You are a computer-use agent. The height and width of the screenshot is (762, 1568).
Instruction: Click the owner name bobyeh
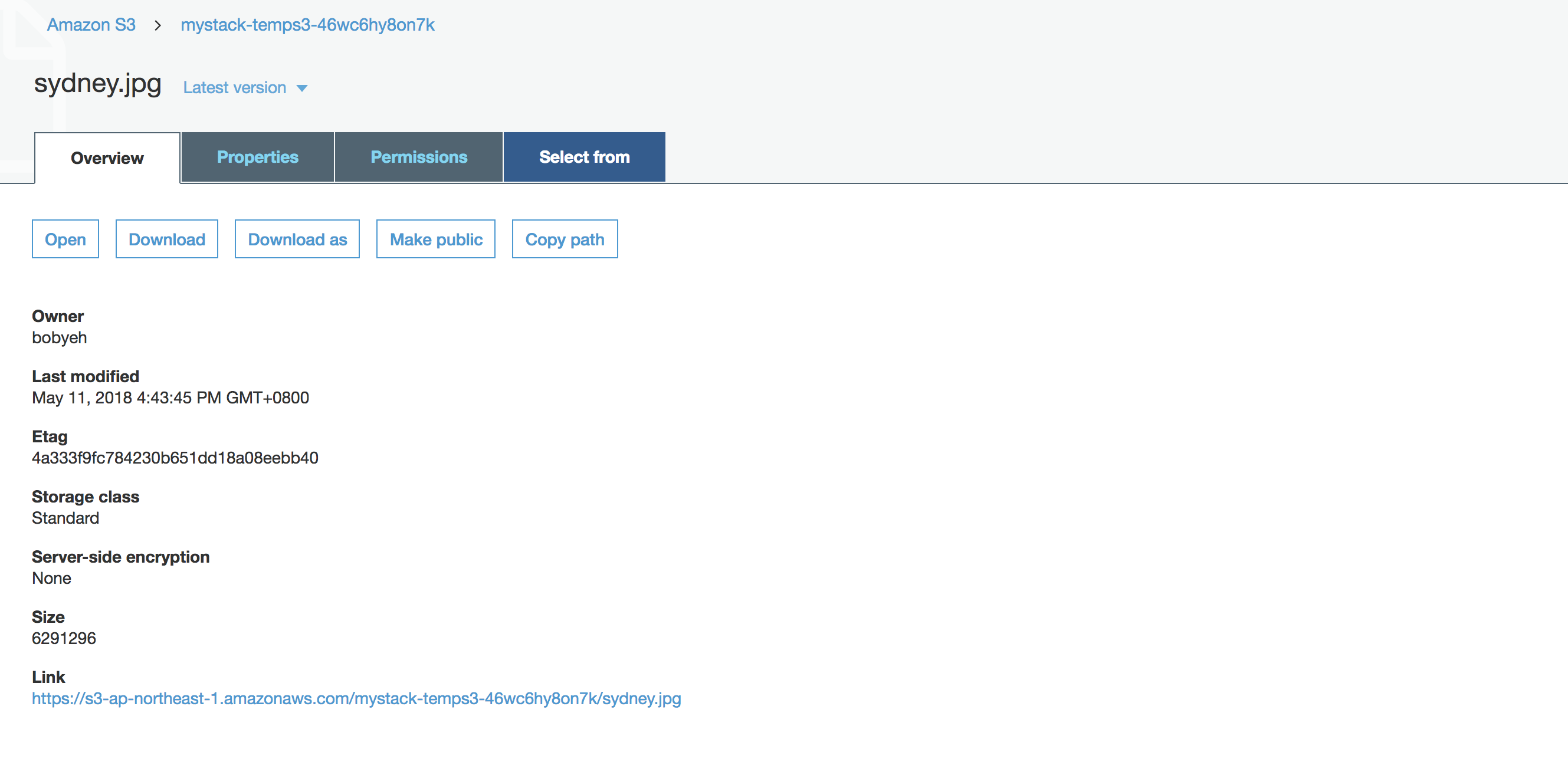click(60, 338)
